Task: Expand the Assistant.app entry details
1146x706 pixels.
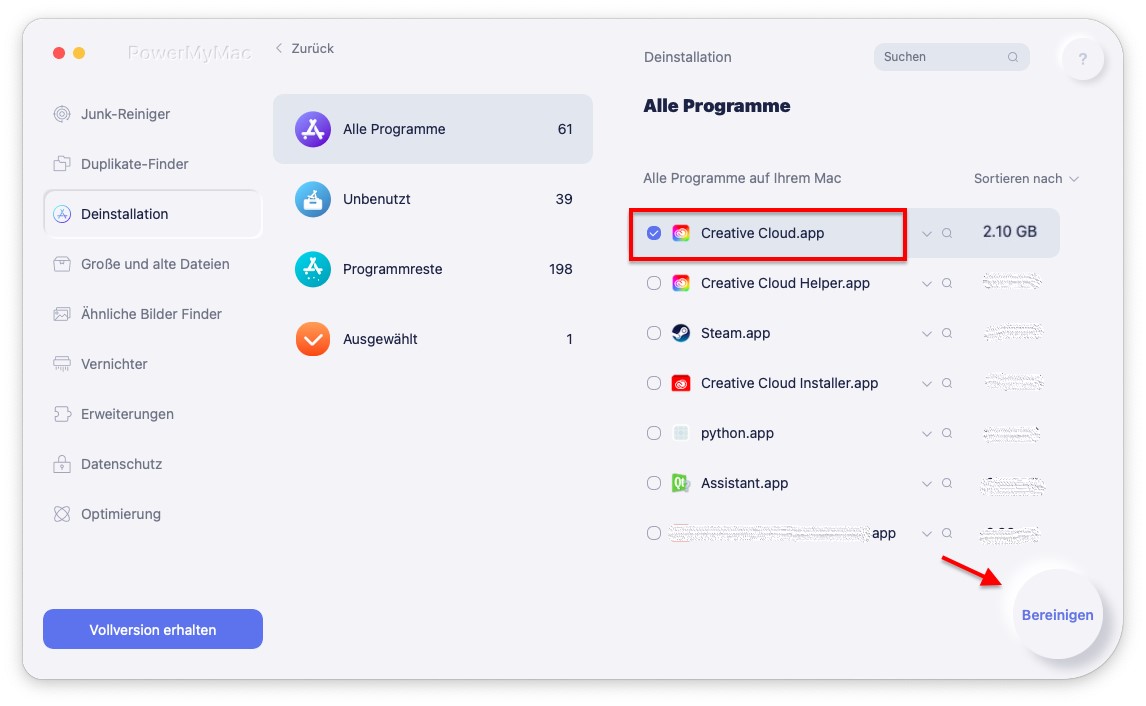Action: tap(926, 483)
